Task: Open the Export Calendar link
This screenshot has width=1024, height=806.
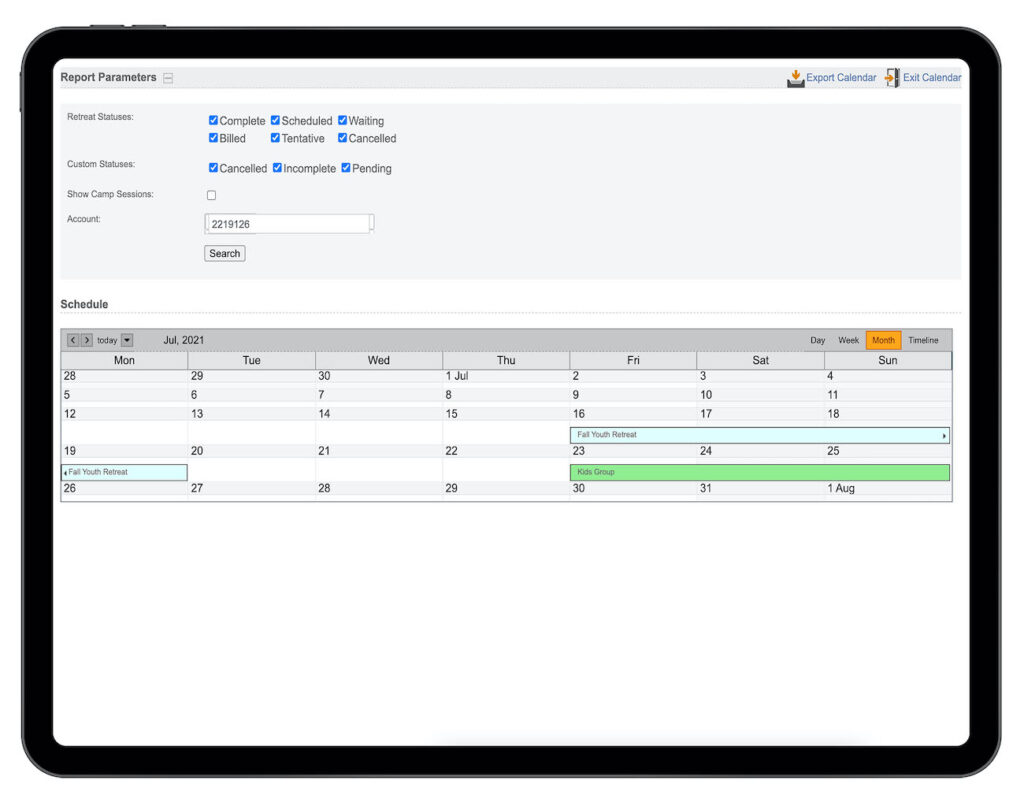Action: click(841, 78)
